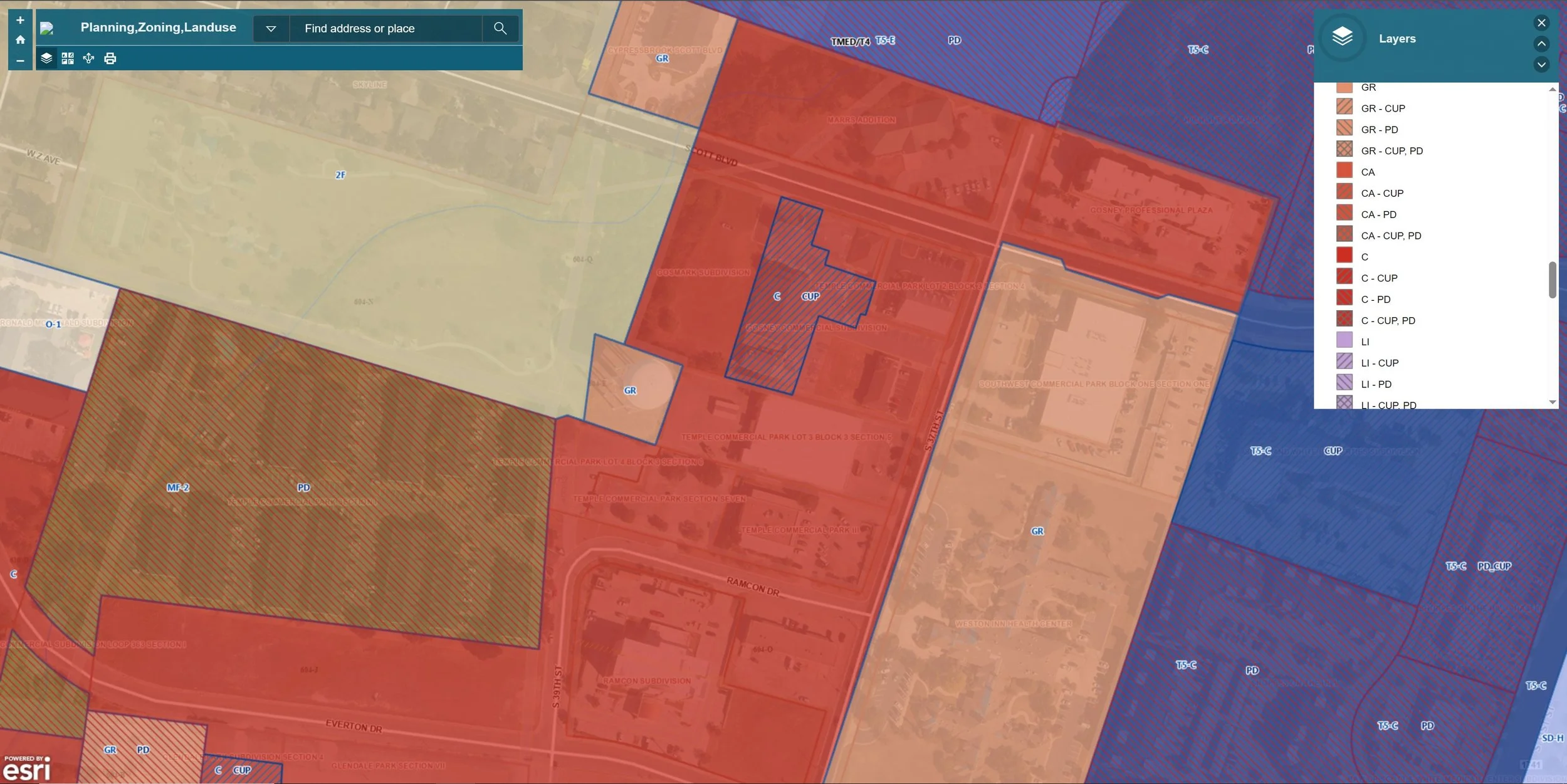Click the SCOTT BLVD street label
Viewport: 1567px width, 784px height.
(x=711, y=156)
